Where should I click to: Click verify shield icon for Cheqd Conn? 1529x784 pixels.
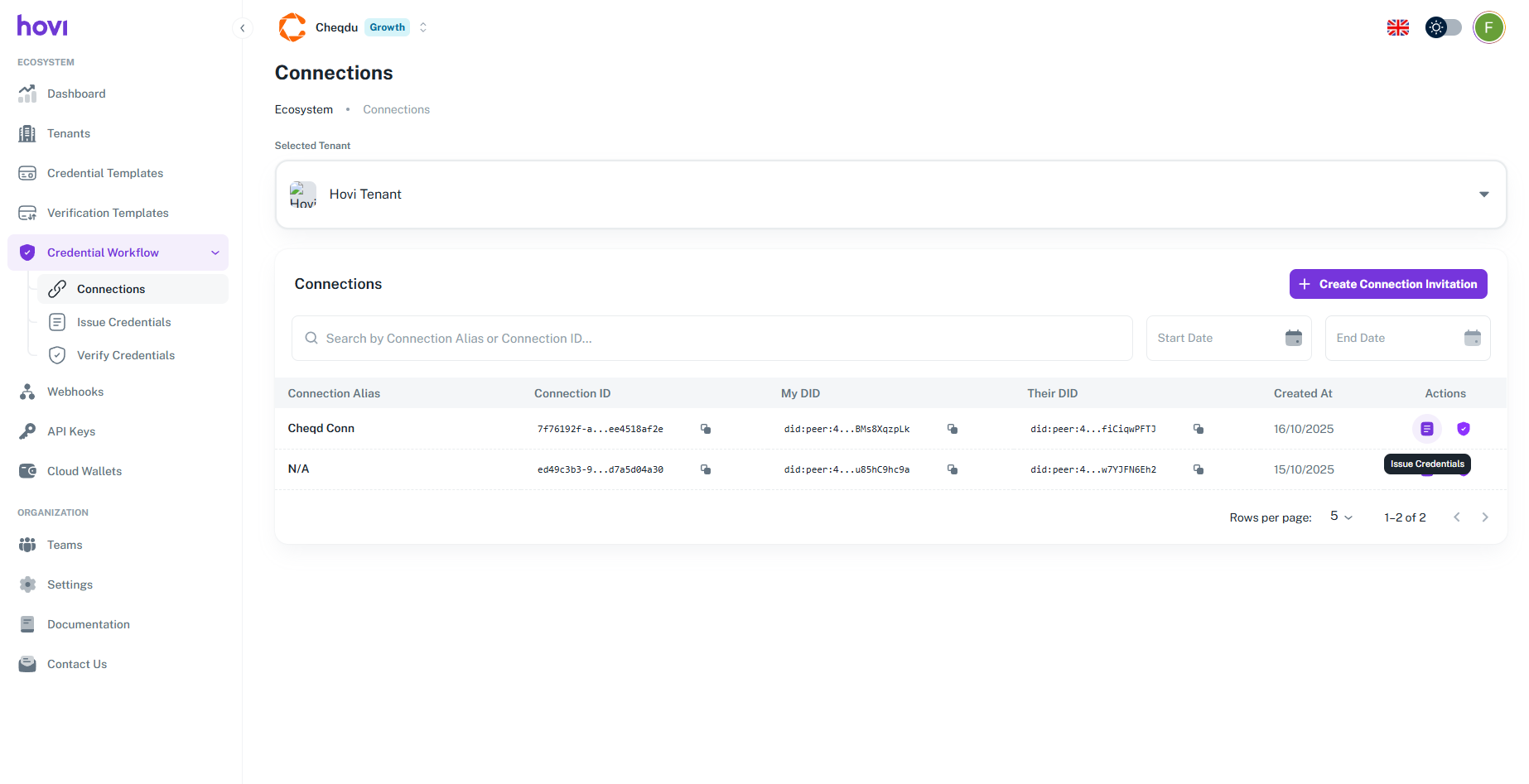(1464, 429)
